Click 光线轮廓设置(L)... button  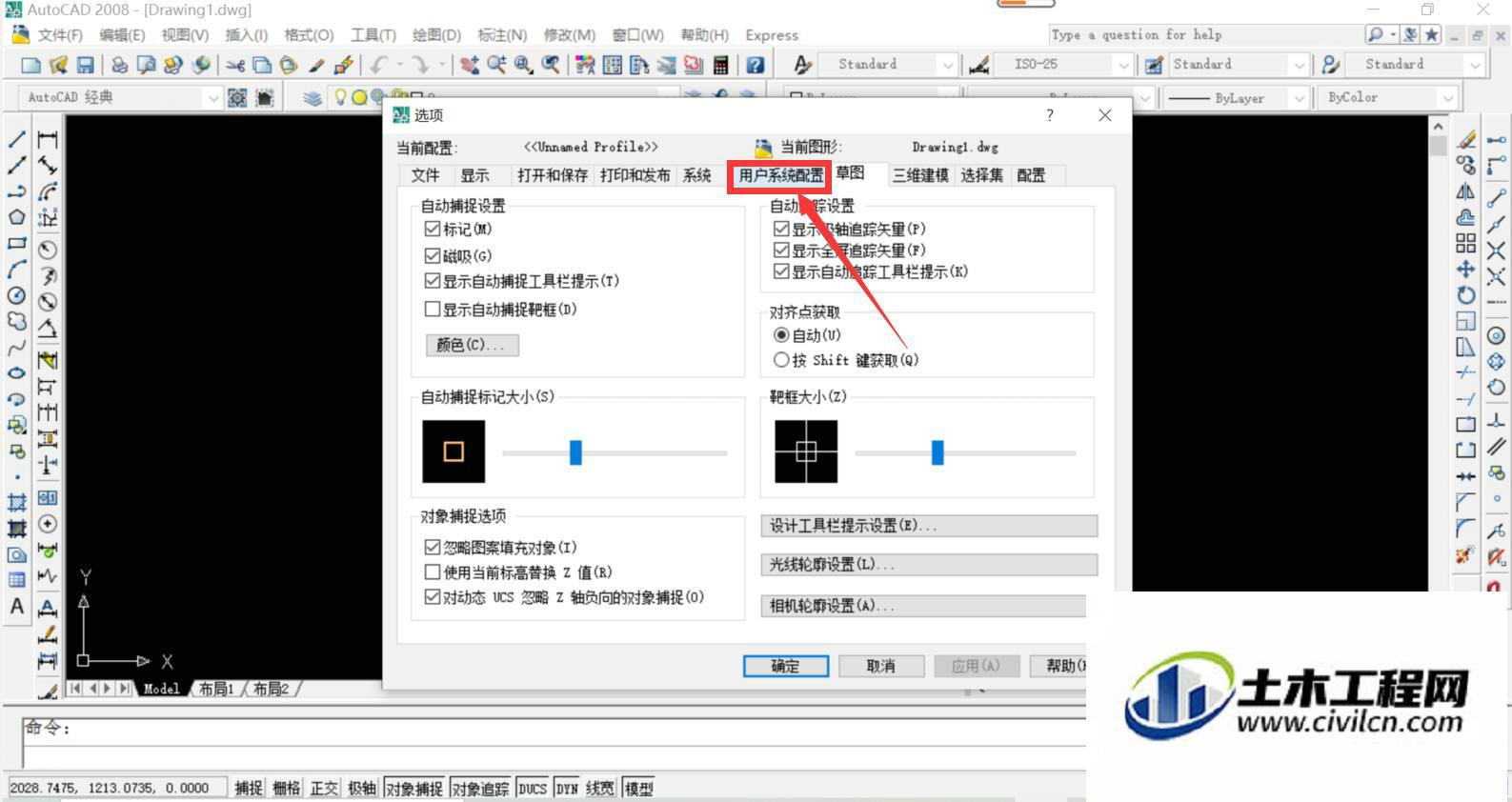[x=929, y=565]
